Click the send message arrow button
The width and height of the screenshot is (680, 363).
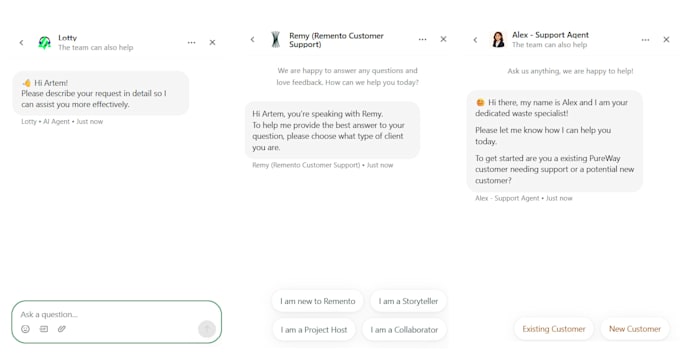click(207, 329)
